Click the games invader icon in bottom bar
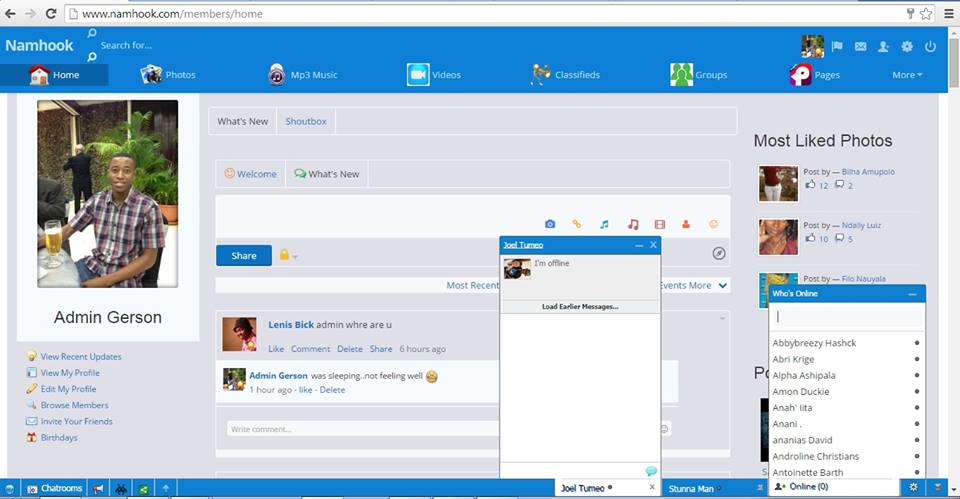The width and height of the screenshot is (960, 499). pos(121,489)
